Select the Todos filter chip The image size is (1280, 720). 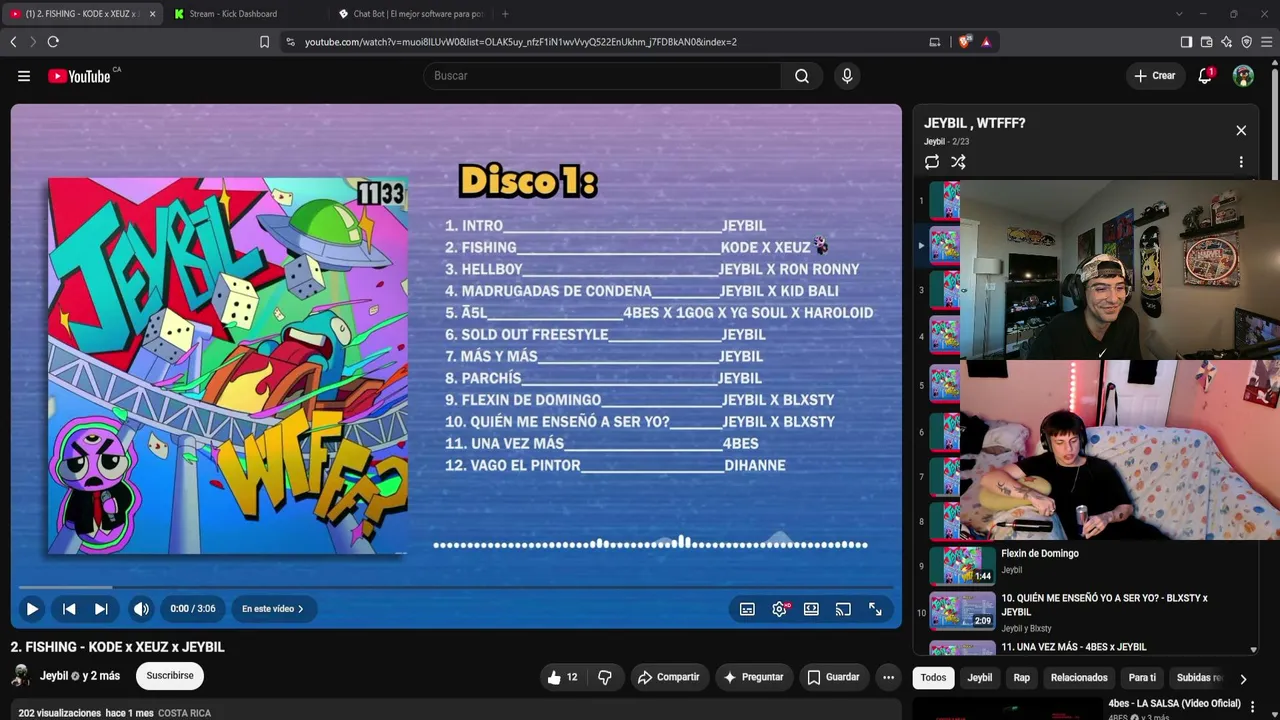(x=933, y=678)
